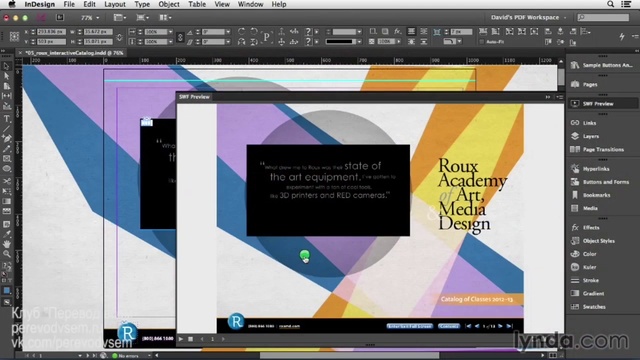Click the reference point locator grid
Screen dimensions: 640x360
(14, 36)
